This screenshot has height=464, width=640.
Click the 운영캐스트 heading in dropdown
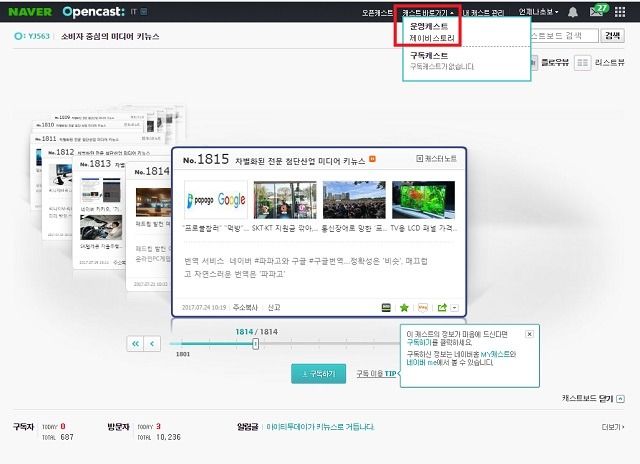pyautogui.click(x=429, y=27)
